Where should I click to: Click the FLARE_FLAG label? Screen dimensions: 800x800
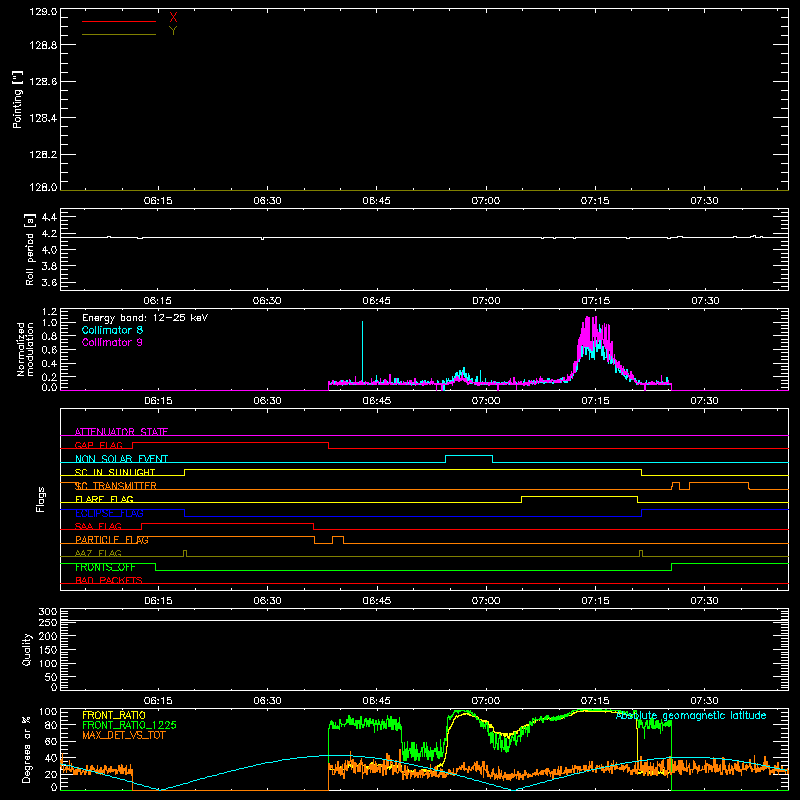point(104,499)
